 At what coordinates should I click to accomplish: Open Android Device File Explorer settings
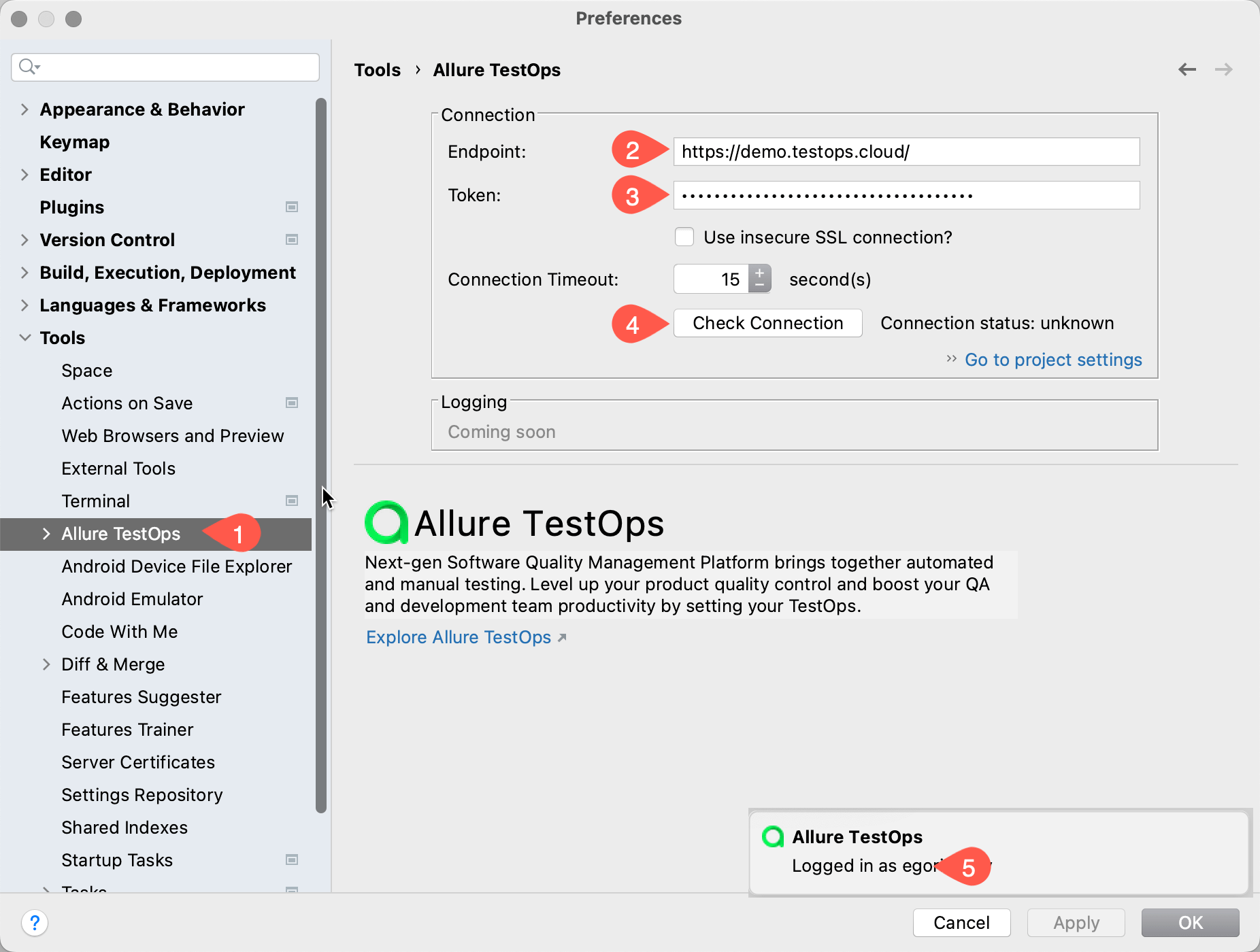177,566
